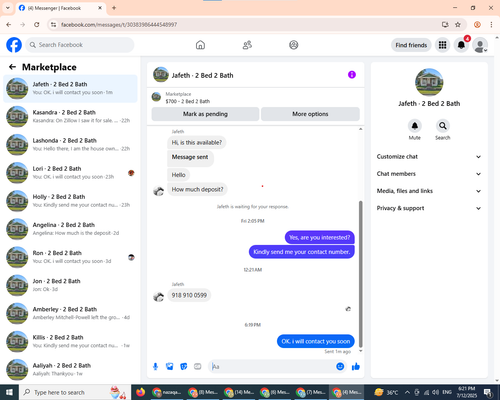Choose a sticker icon
The height and width of the screenshot is (400, 500).
pyautogui.click(x=184, y=367)
